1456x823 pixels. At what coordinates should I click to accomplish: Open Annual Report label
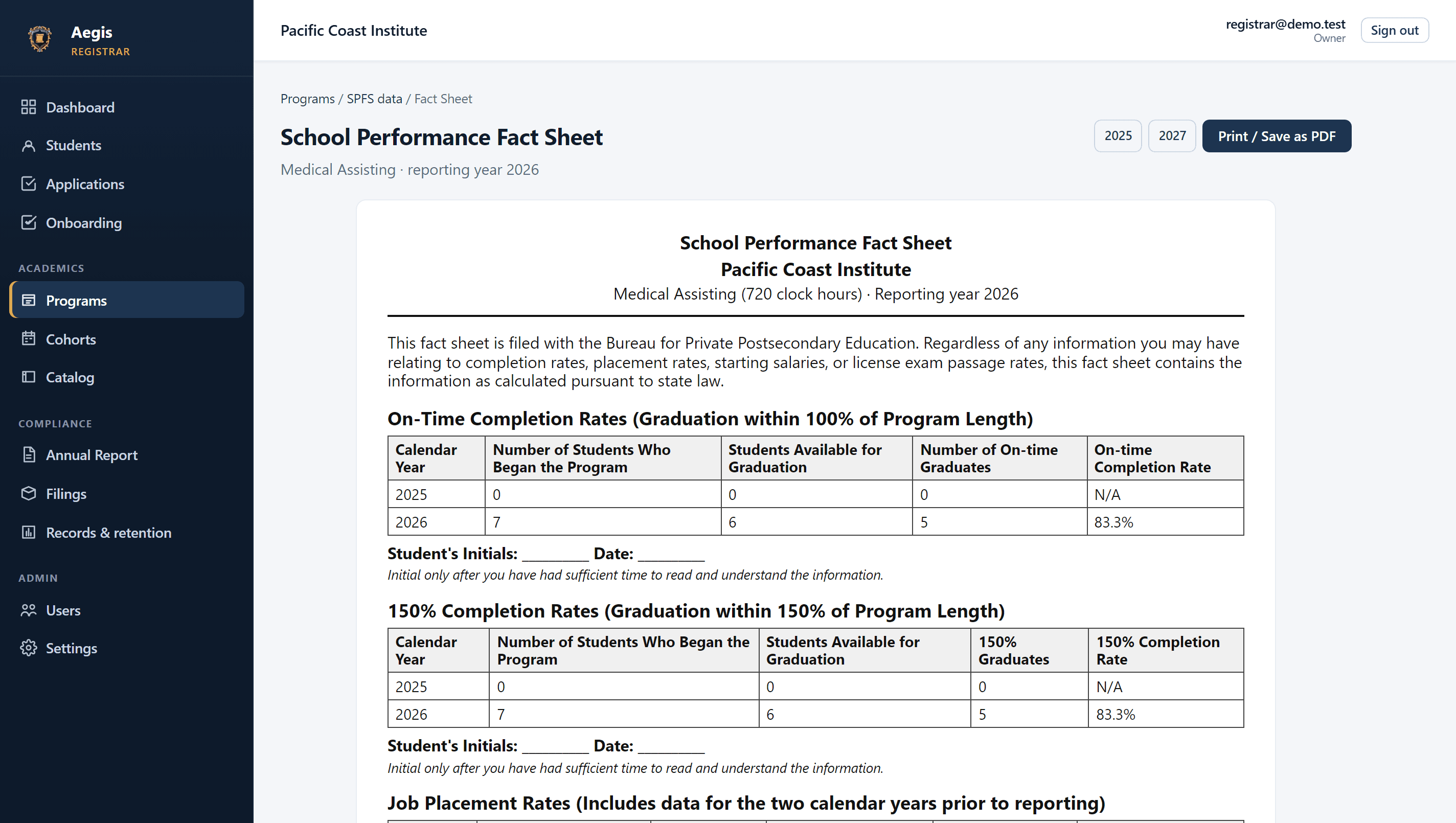92,455
